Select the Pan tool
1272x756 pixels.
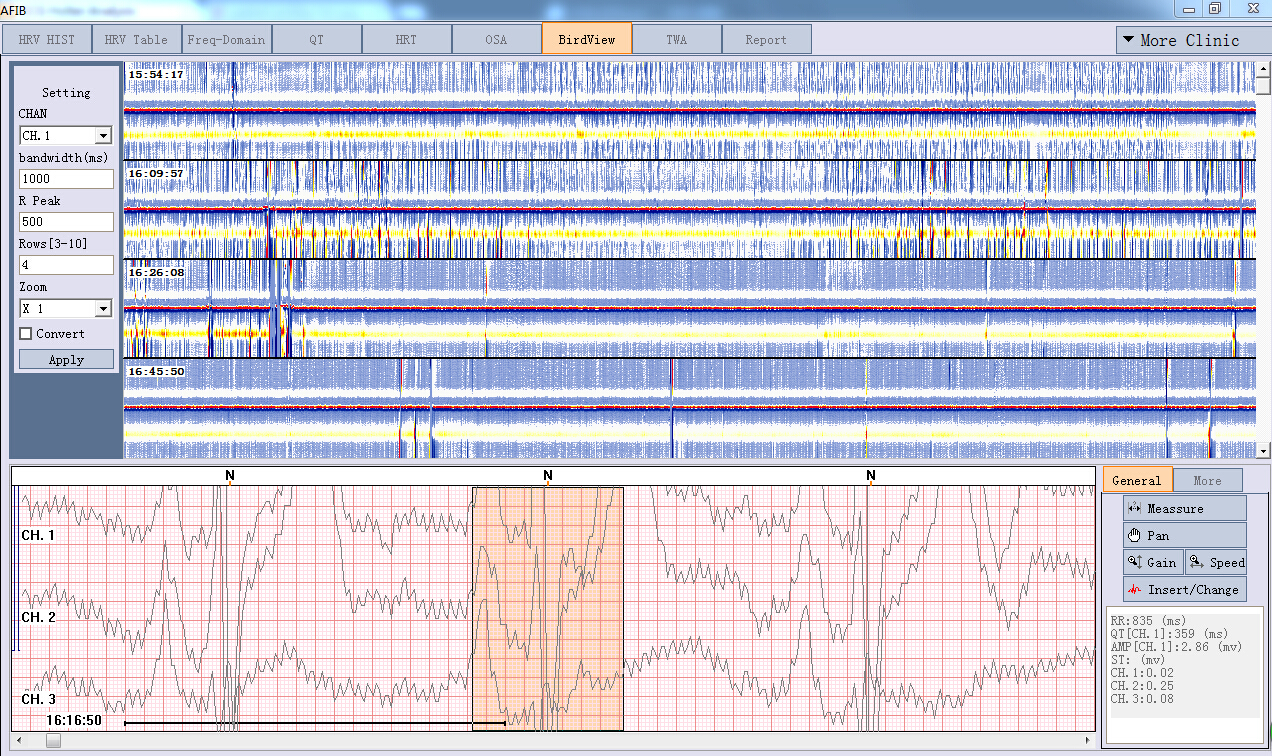[1185, 535]
